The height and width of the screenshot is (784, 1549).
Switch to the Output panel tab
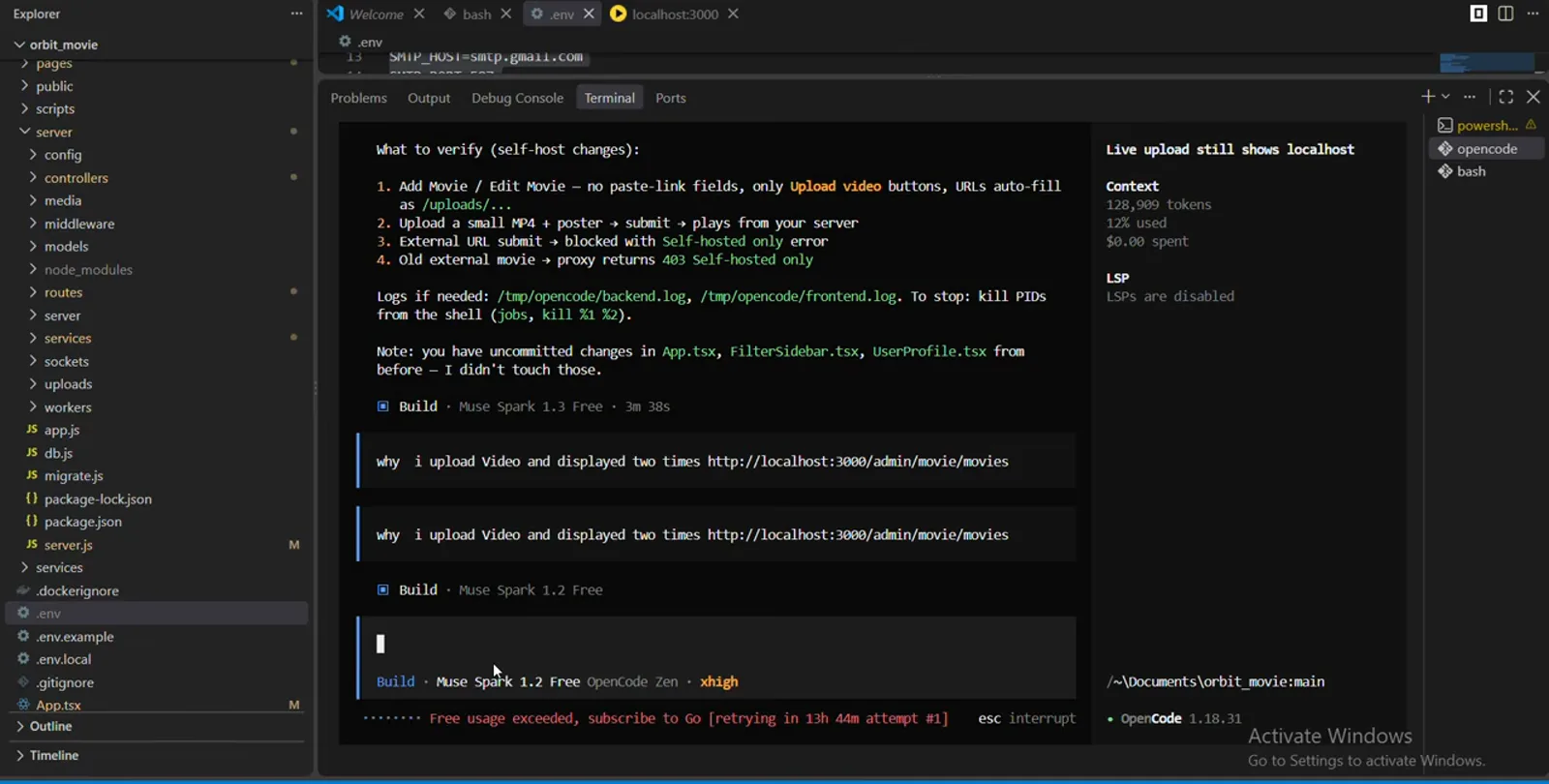pyautogui.click(x=429, y=98)
